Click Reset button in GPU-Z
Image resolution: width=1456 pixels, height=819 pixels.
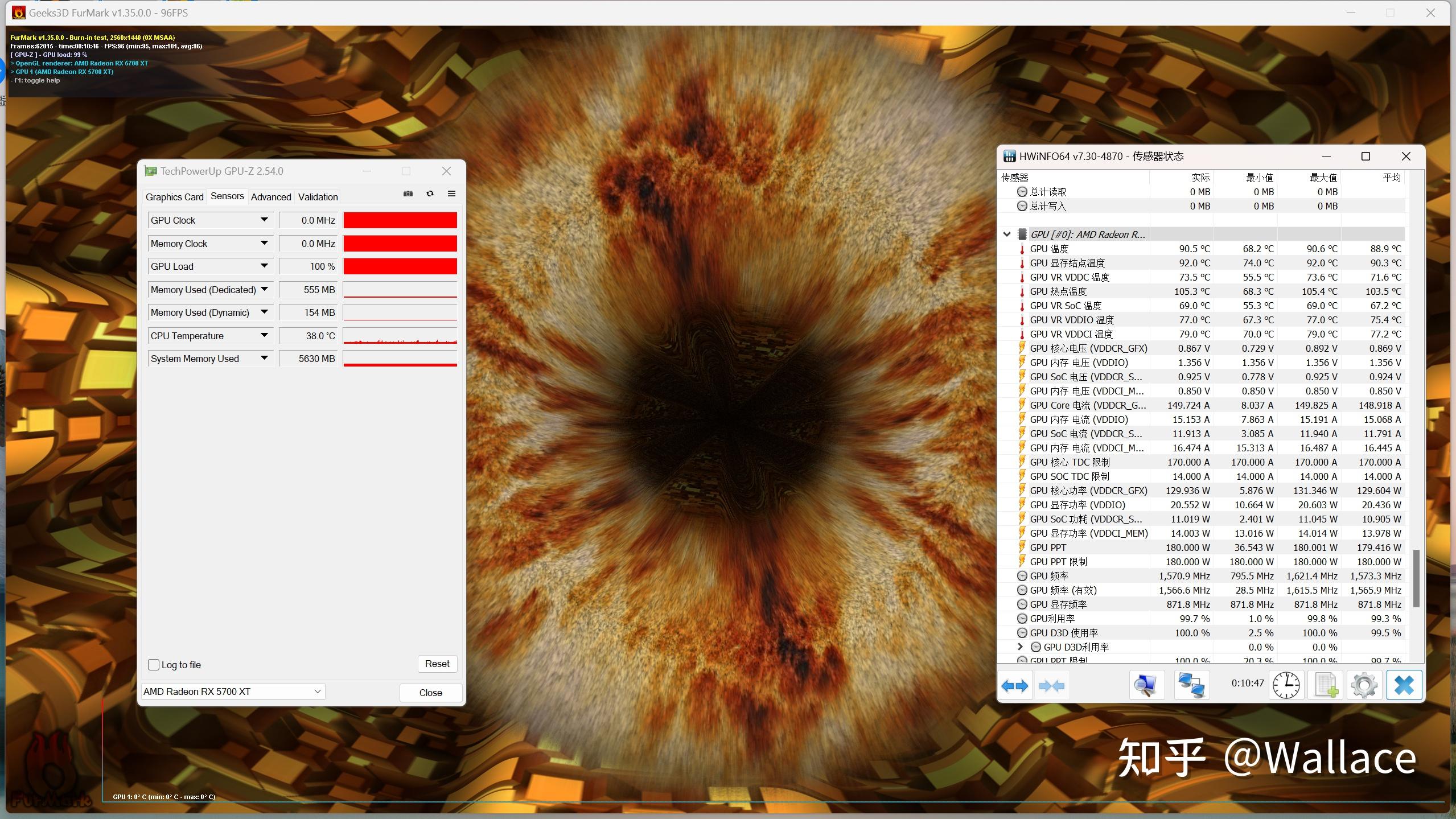tap(437, 663)
